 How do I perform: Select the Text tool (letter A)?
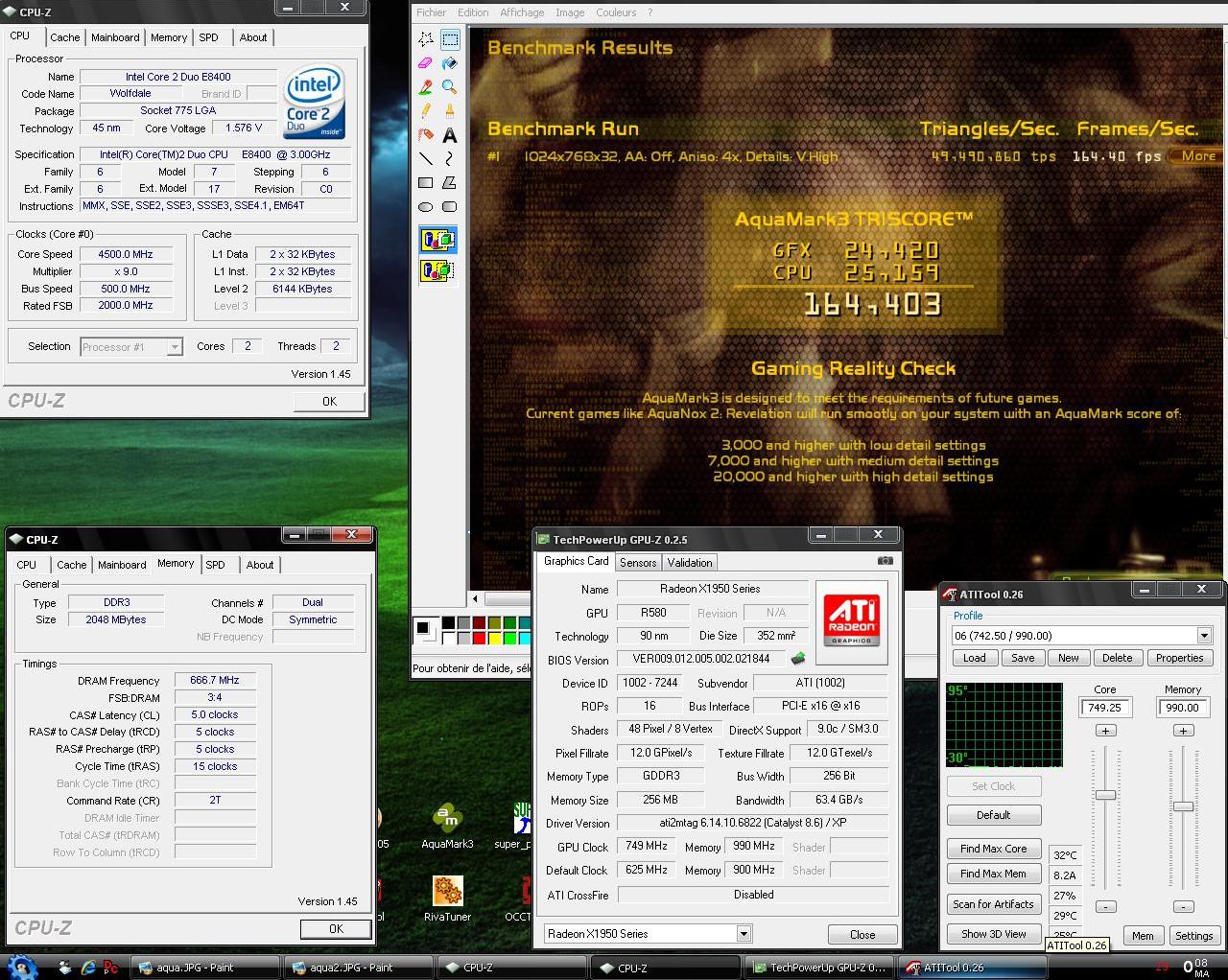(x=449, y=135)
